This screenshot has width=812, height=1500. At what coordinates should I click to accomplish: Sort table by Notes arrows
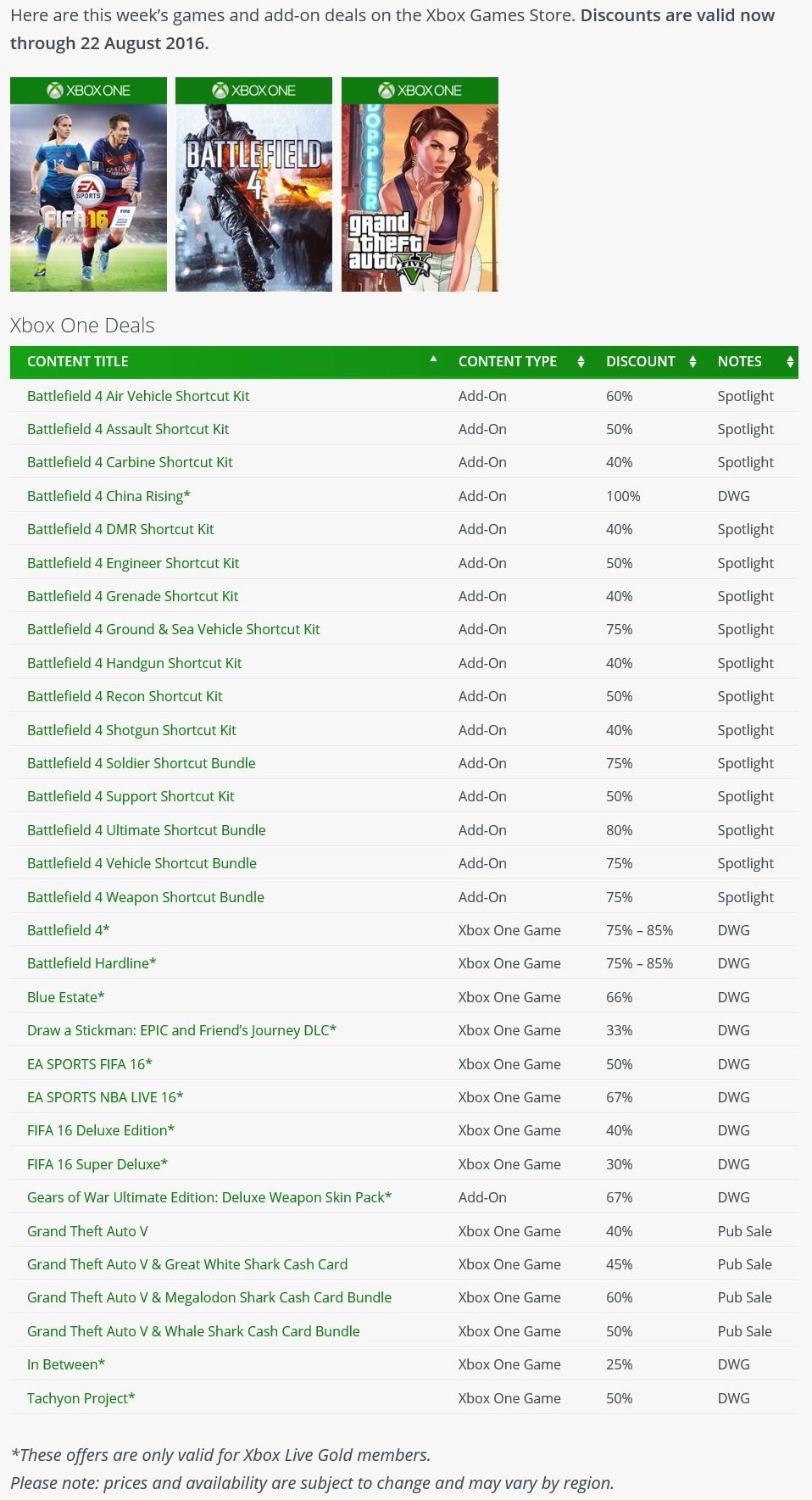coord(790,361)
